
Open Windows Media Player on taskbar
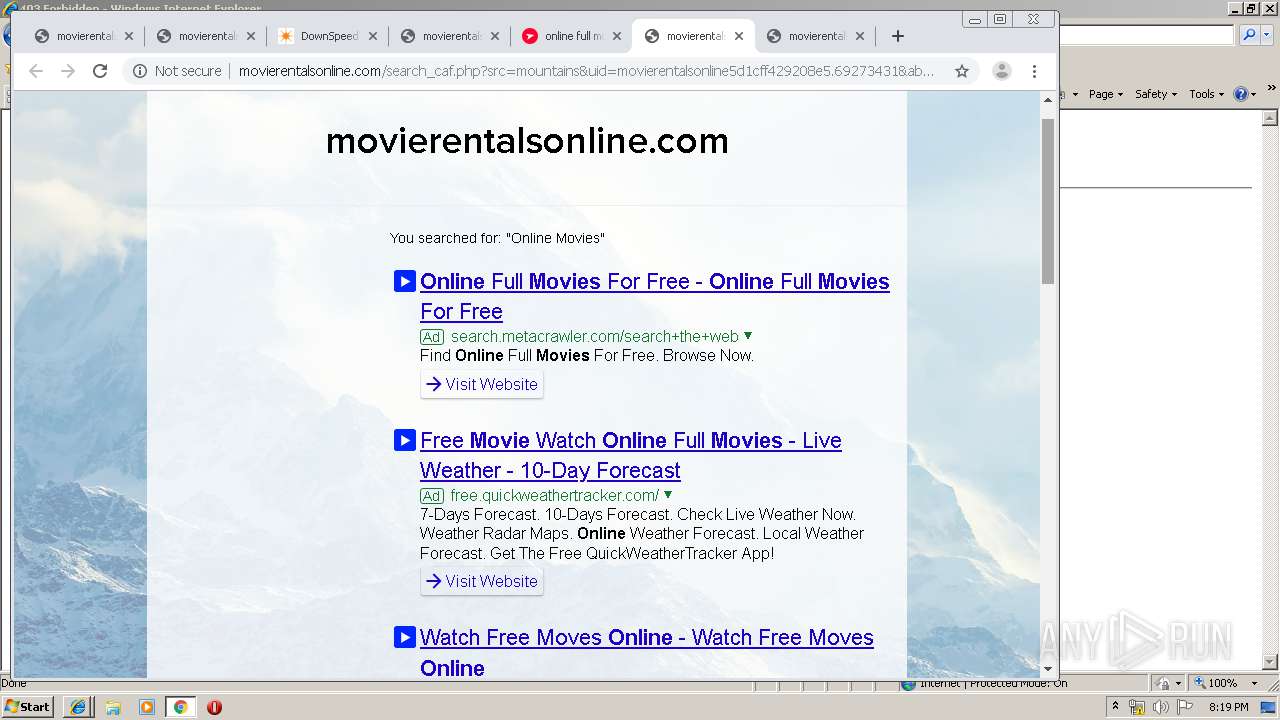click(147, 707)
